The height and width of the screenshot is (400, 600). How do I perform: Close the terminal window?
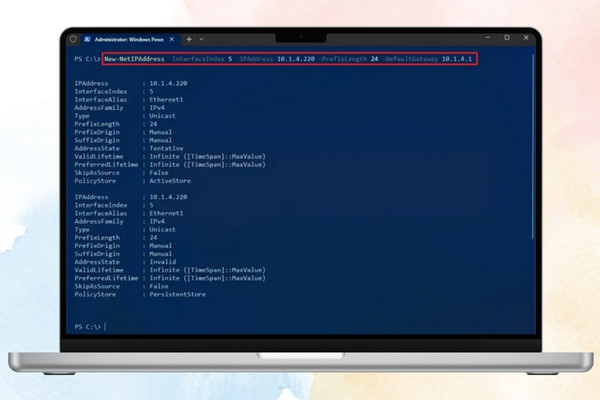(x=526, y=38)
